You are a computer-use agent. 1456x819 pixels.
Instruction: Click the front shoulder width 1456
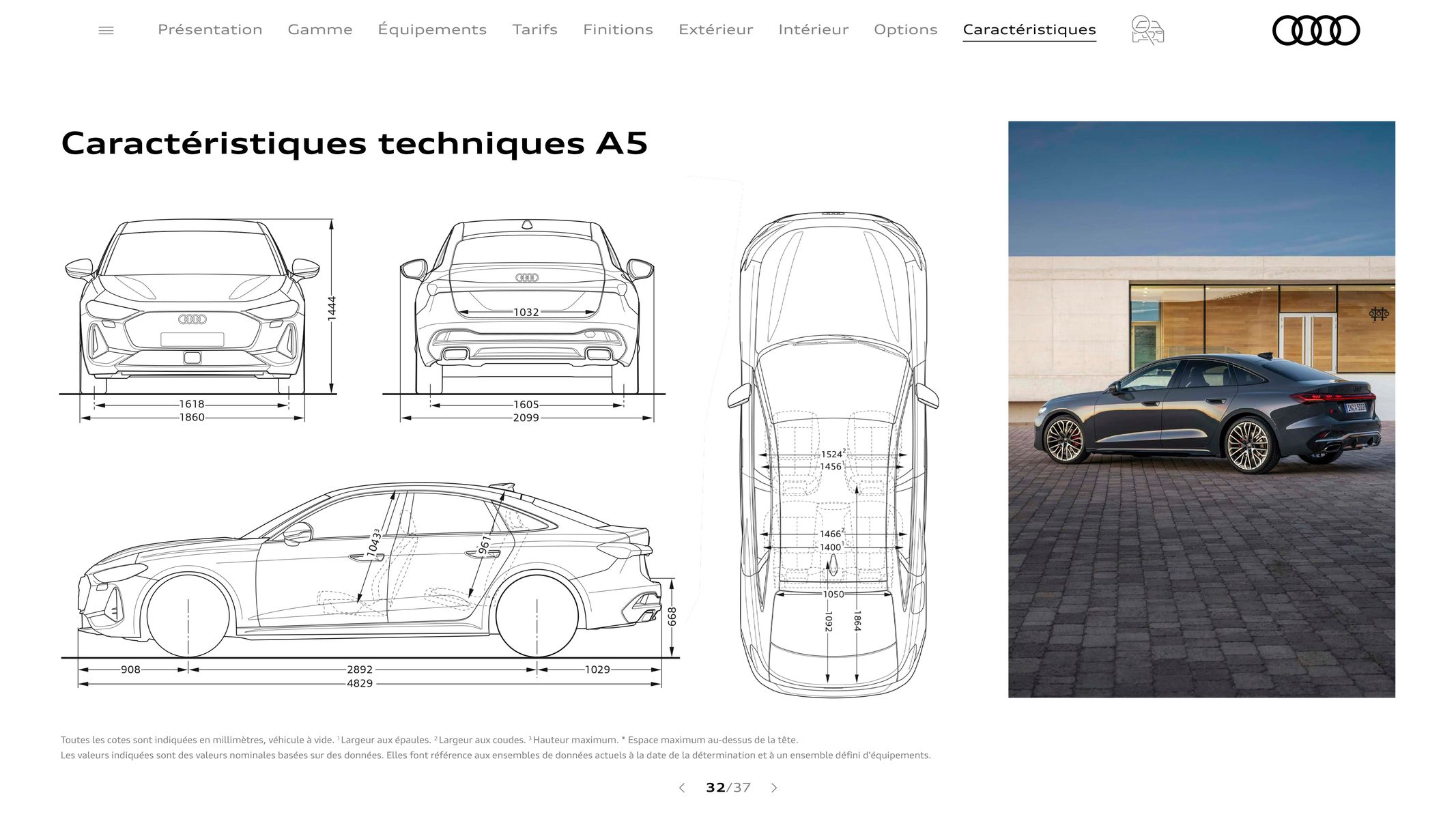coord(831,466)
